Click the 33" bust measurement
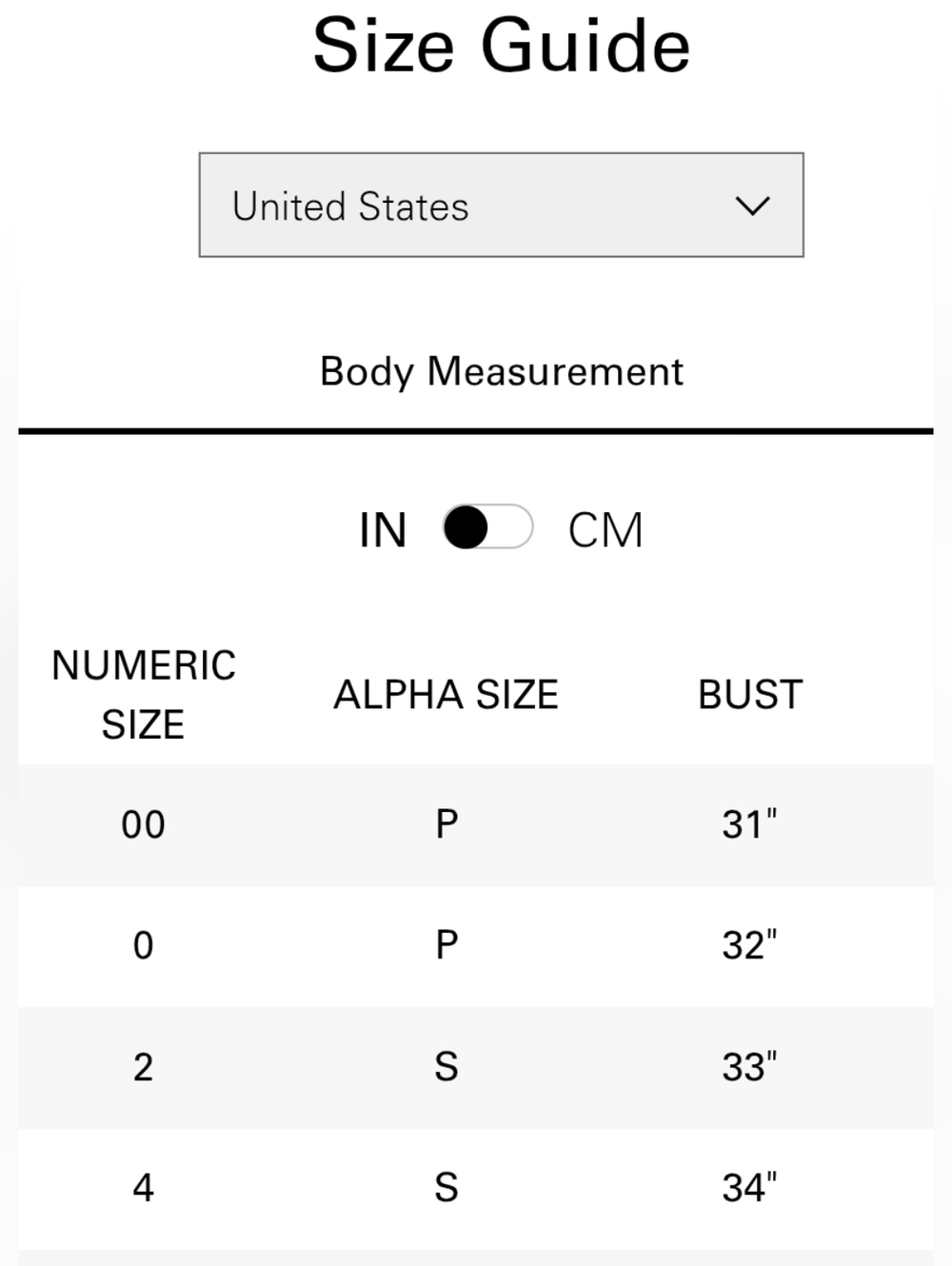The width and height of the screenshot is (952, 1266). click(x=749, y=1066)
